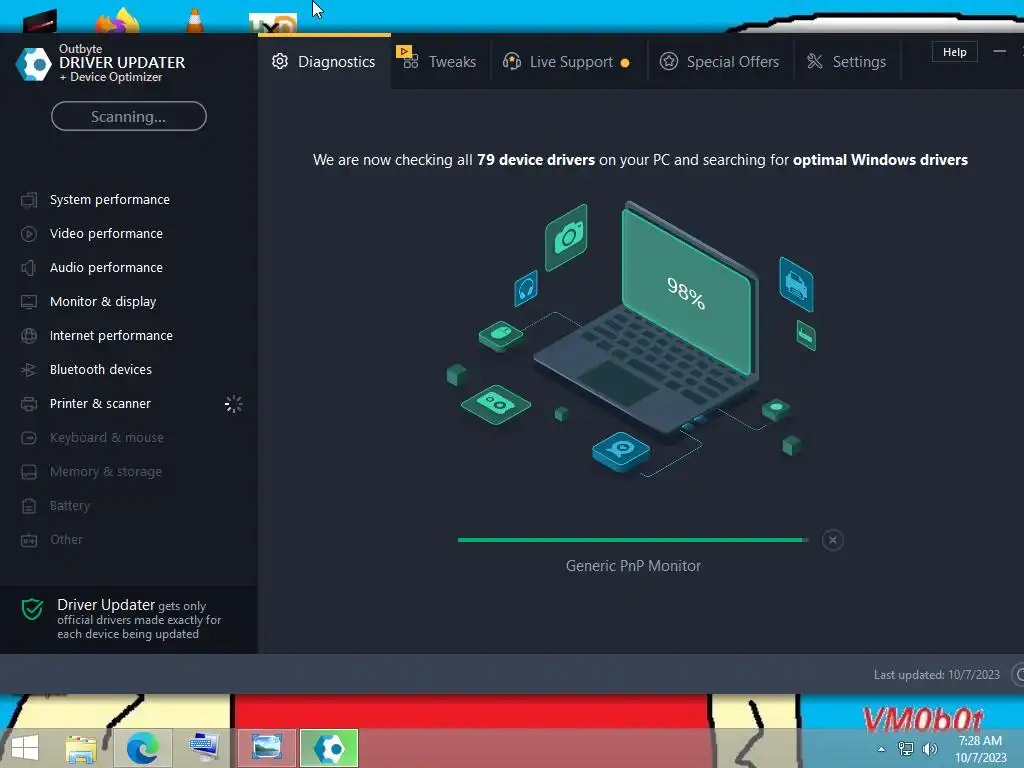Click the Battery icon in sidebar

point(29,505)
